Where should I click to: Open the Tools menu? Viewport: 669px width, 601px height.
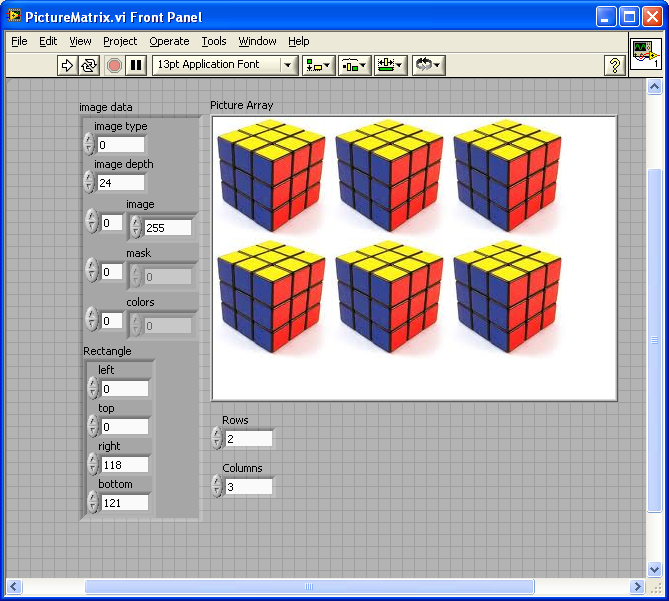coord(214,41)
